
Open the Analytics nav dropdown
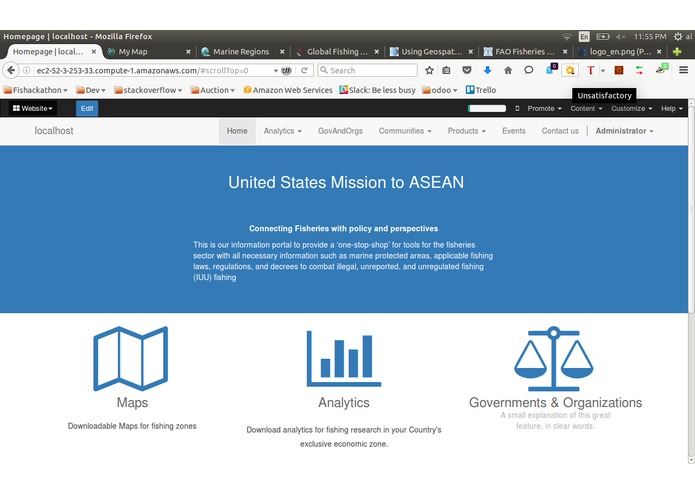pos(282,131)
